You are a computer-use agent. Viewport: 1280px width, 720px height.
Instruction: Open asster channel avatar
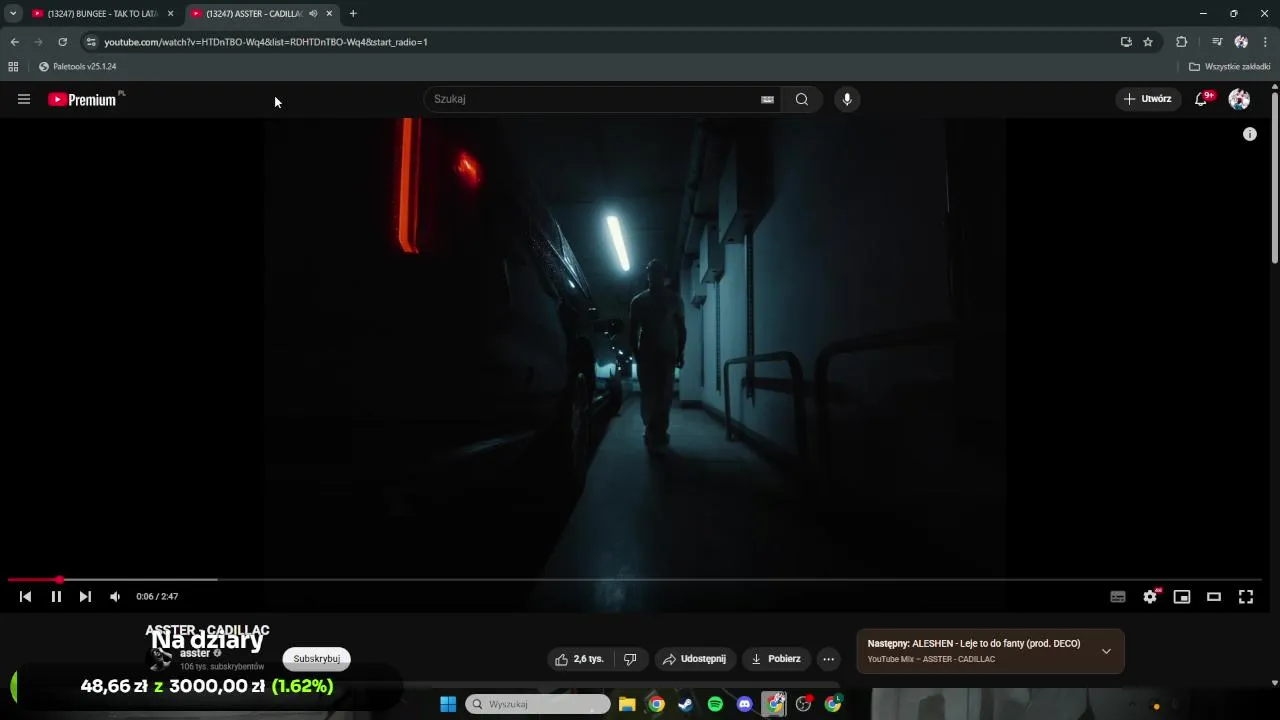pos(160,658)
